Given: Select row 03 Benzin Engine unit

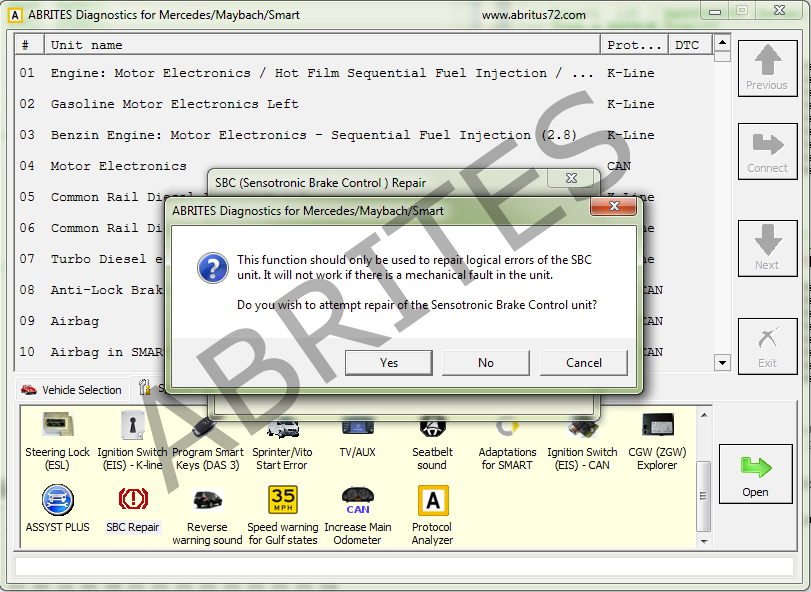Looking at the screenshot, I should point(364,135).
